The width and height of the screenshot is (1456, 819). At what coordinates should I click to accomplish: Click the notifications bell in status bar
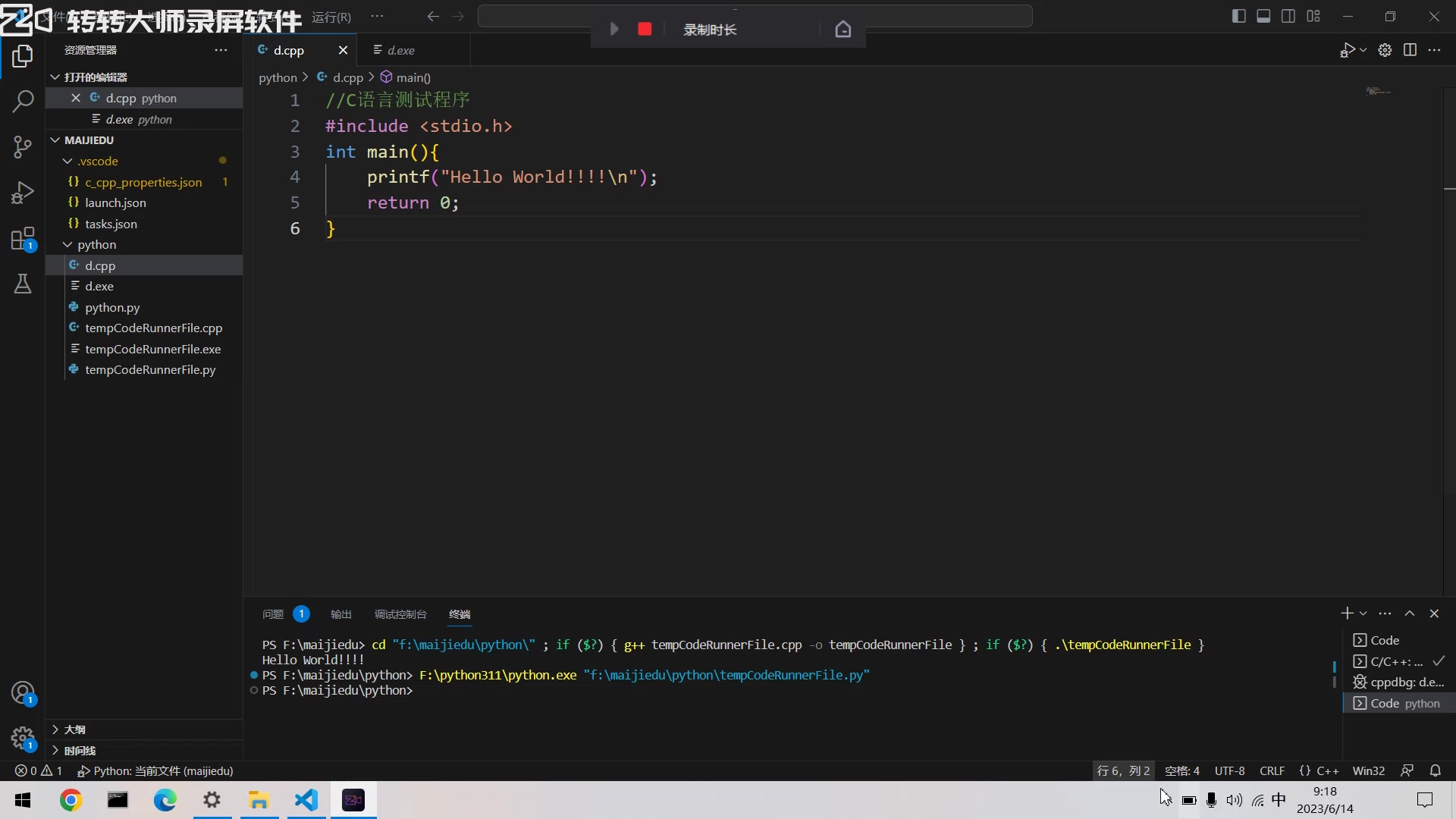[x=1435, y=770]
